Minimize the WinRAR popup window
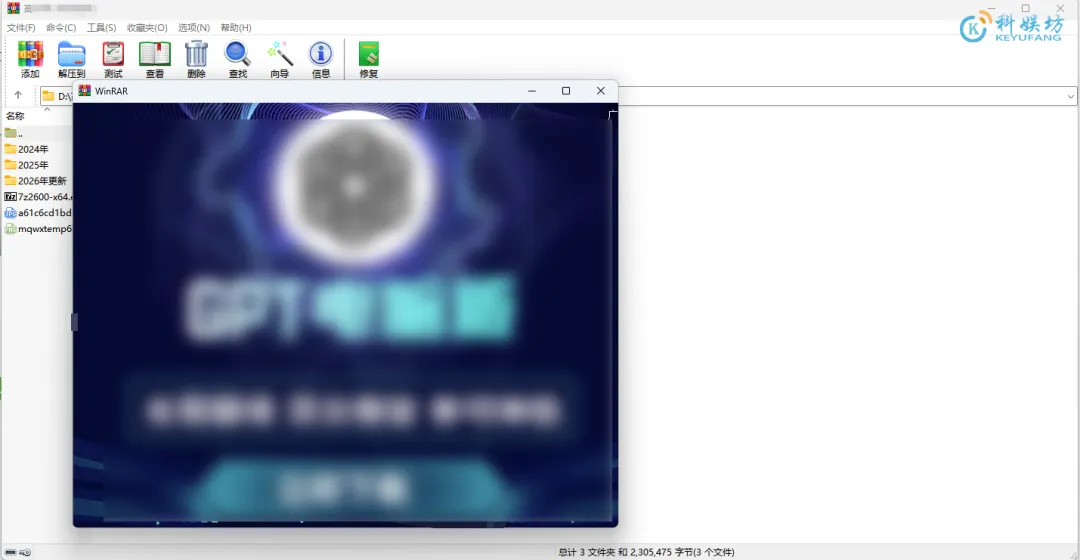The height and width of the screenshot is (560, 1080). tap(532, 91)
